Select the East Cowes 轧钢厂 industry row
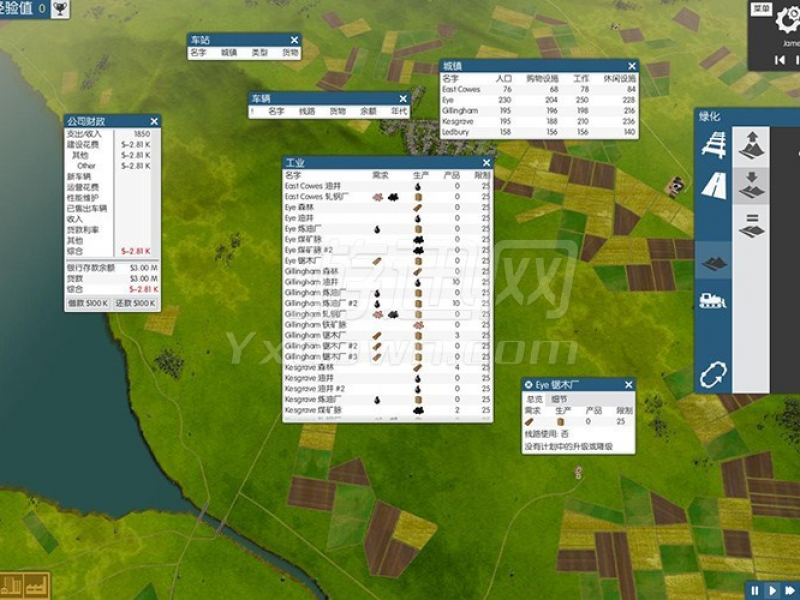Viewport: 800px width, 600px height. (388, 197)
